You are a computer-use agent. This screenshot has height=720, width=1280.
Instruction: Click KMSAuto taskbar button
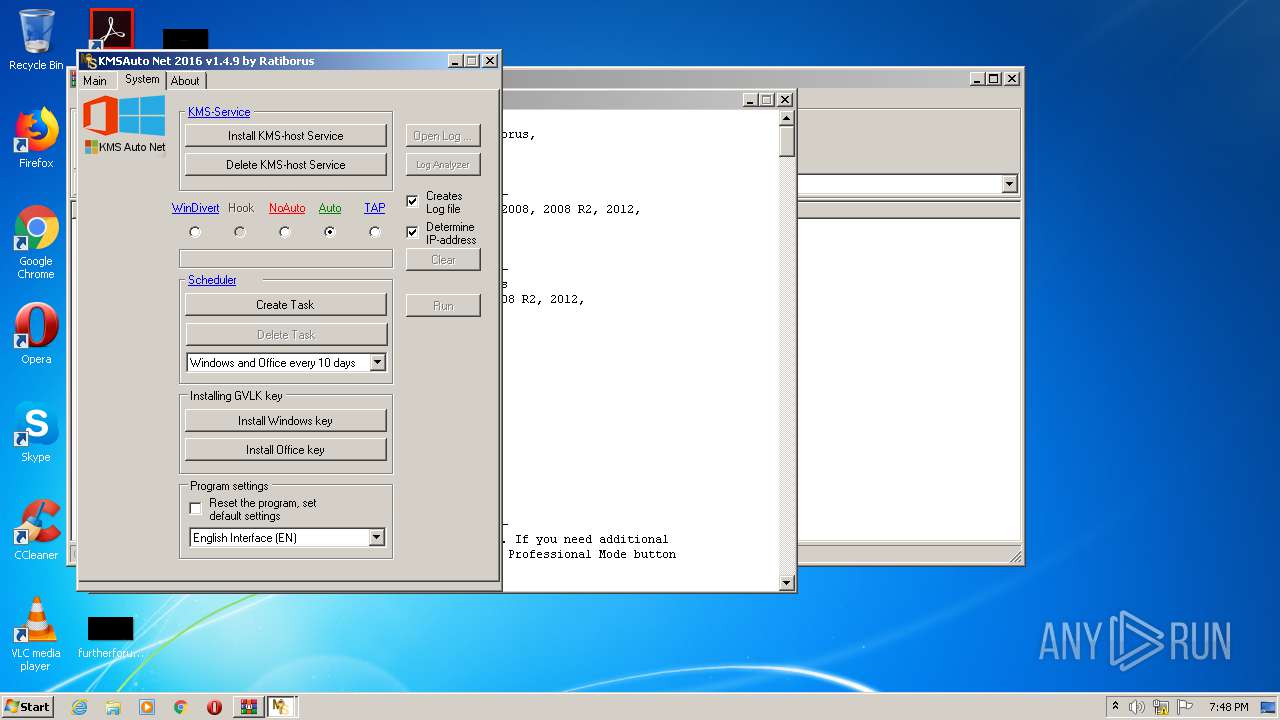(281, 707)
